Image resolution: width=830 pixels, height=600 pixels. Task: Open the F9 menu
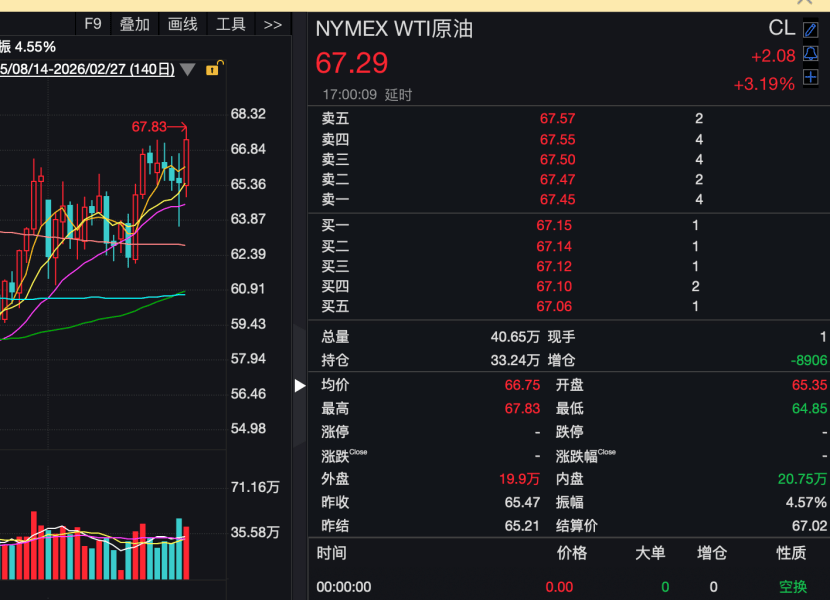[93, 24]
